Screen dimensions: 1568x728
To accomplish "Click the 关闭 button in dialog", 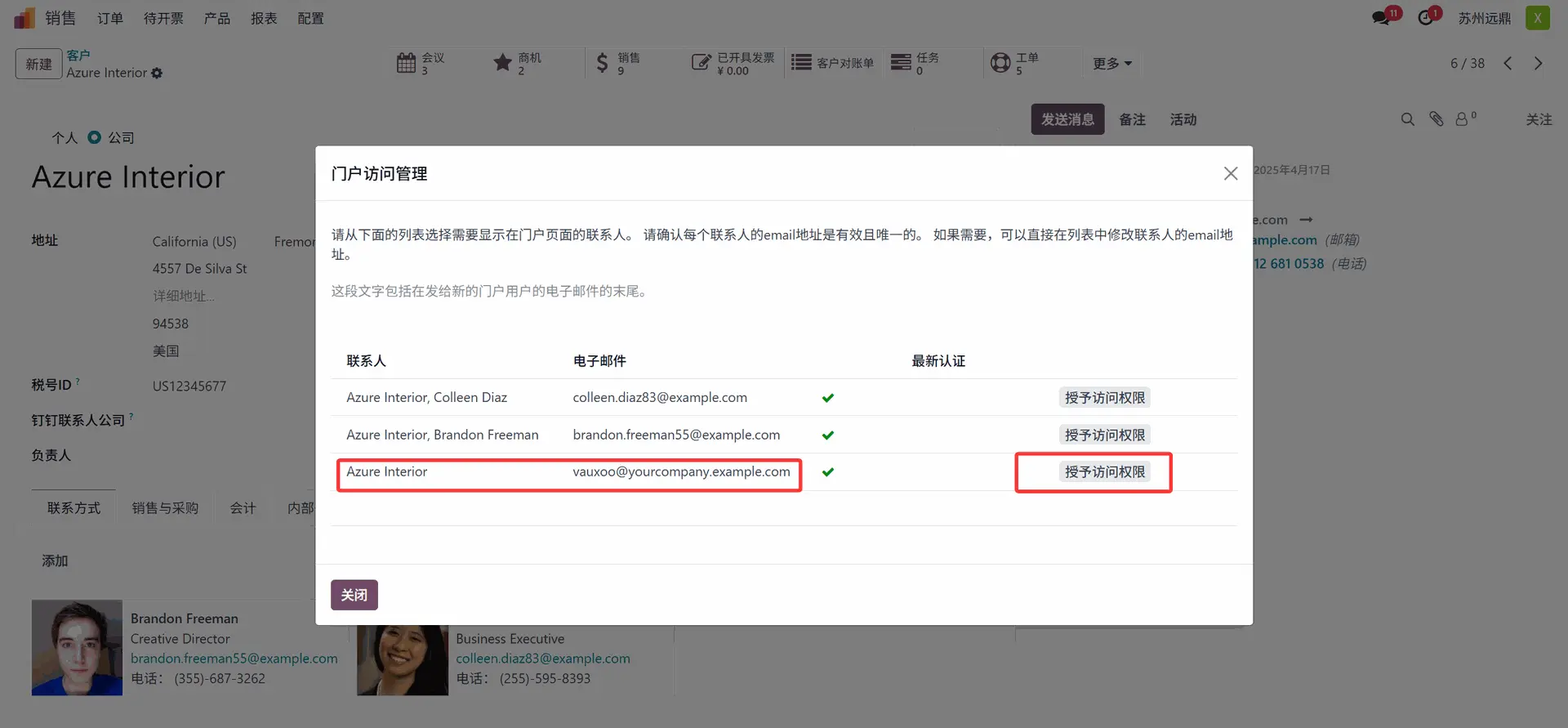I will (x=354, y=595).
